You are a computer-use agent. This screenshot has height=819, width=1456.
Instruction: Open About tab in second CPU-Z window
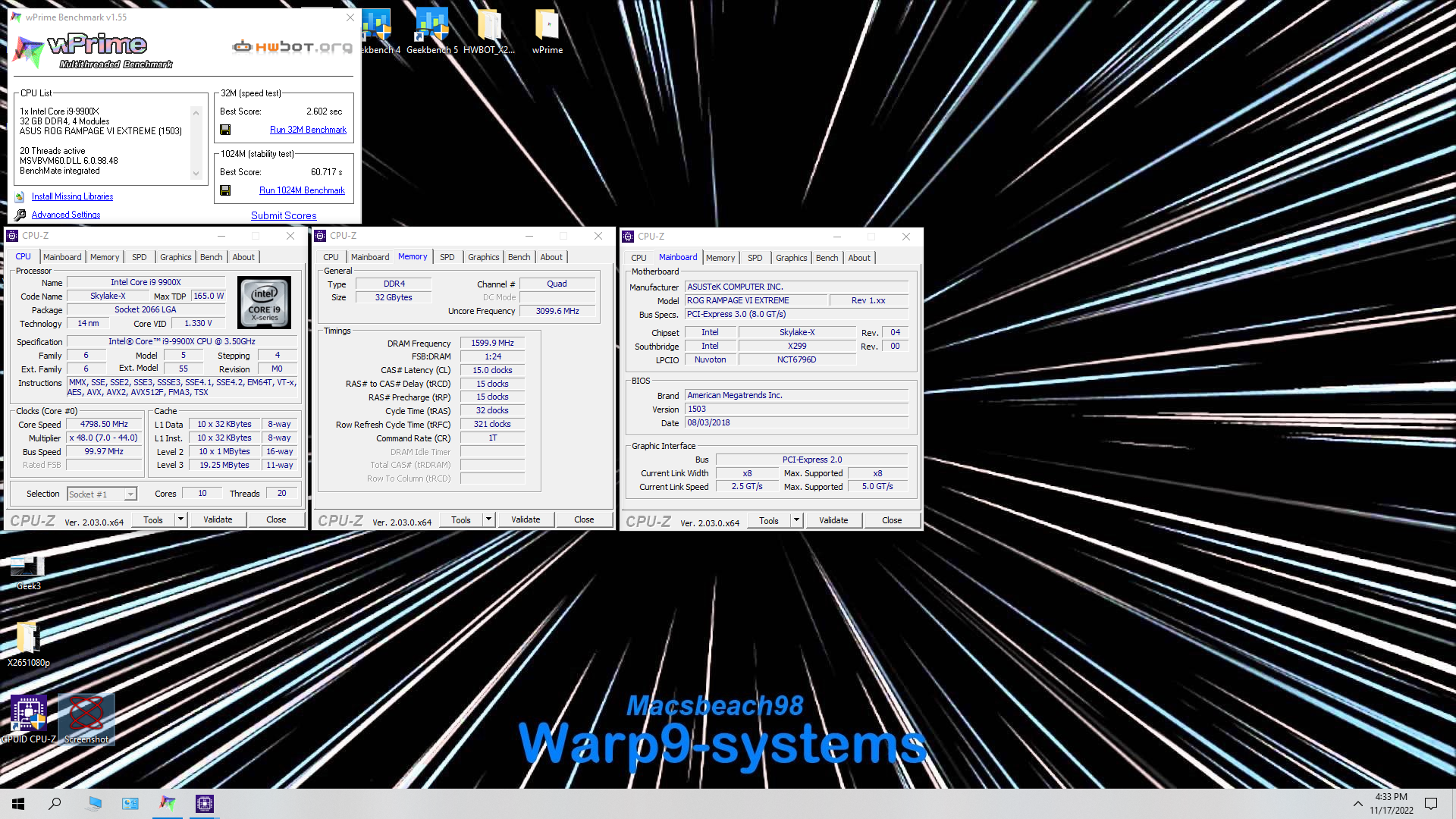pyautogui.click(x=551, y=257)
